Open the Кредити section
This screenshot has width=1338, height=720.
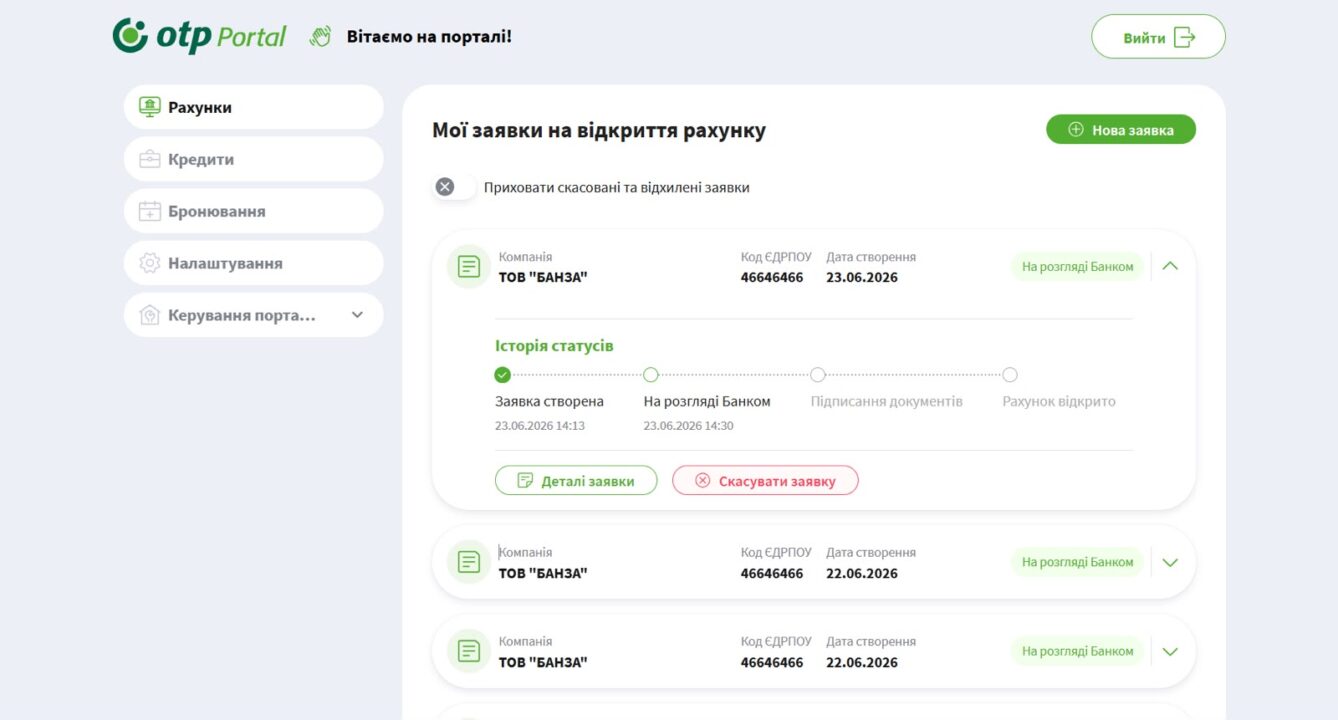254,159
